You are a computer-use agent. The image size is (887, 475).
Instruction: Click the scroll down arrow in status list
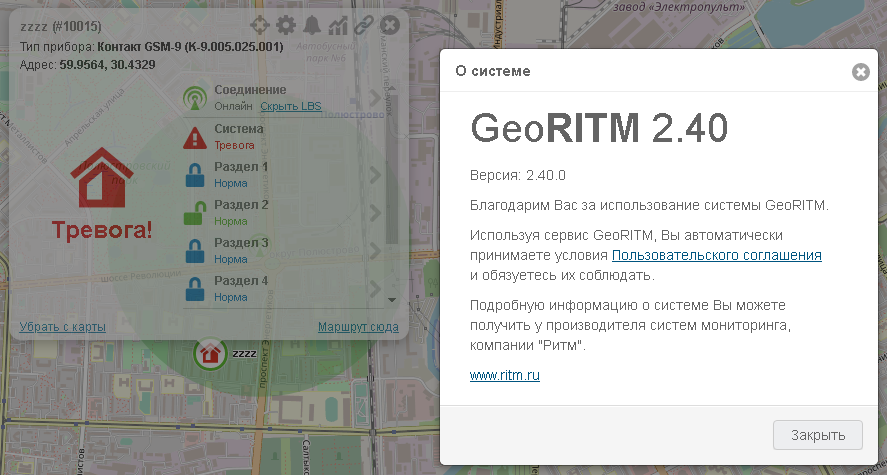point(392,300)
